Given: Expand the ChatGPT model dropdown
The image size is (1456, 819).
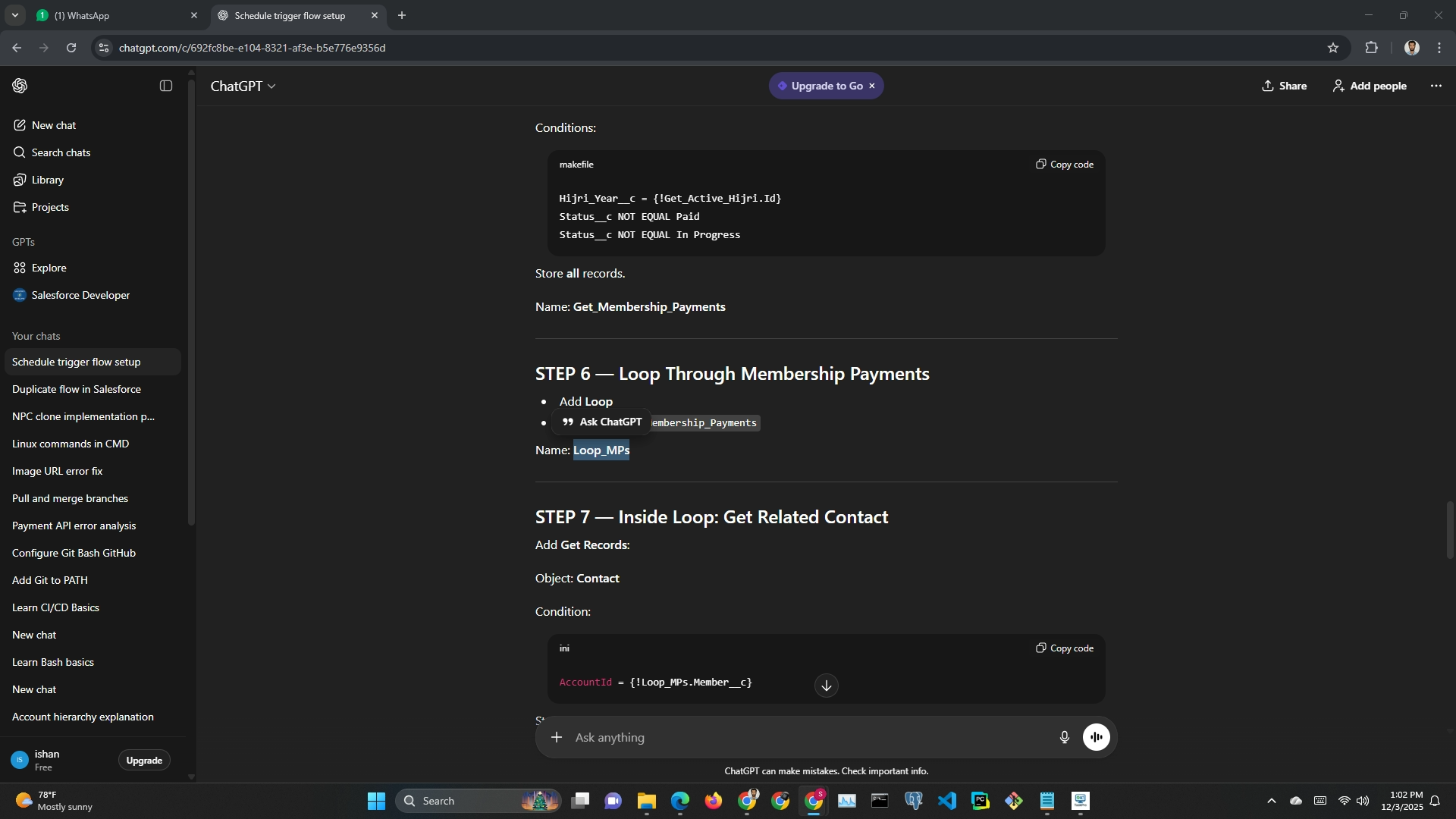Looking at the screenshot, I should (243, 86).
